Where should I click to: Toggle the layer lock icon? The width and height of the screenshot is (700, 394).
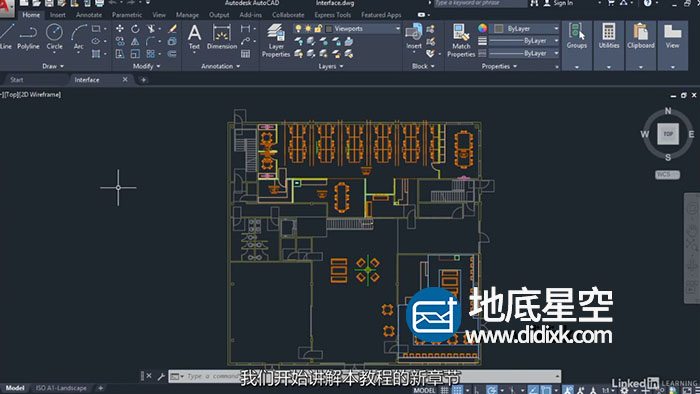pos(318,29)
